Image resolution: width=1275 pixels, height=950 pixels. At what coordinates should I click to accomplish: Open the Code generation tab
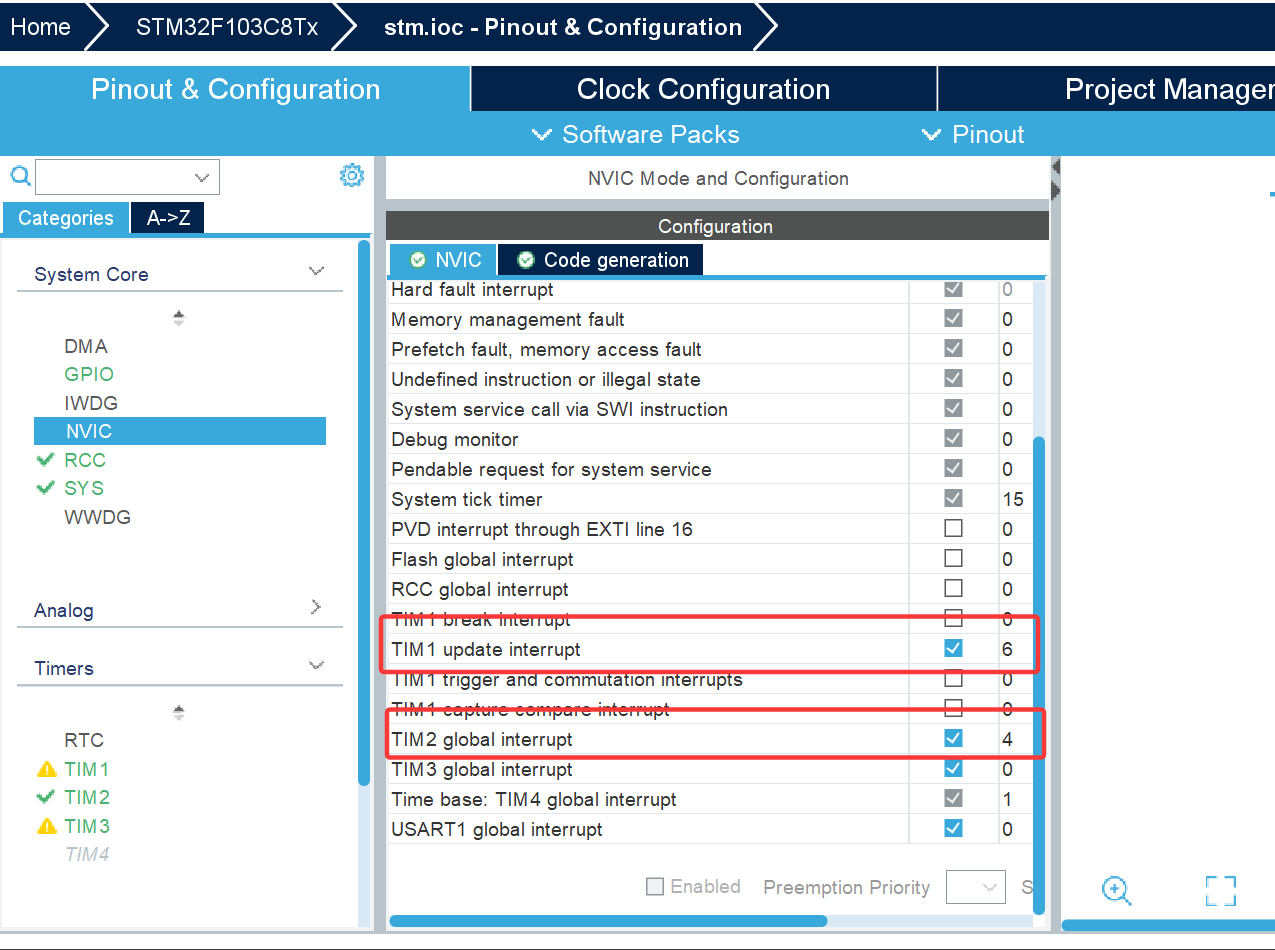[602, 260]
